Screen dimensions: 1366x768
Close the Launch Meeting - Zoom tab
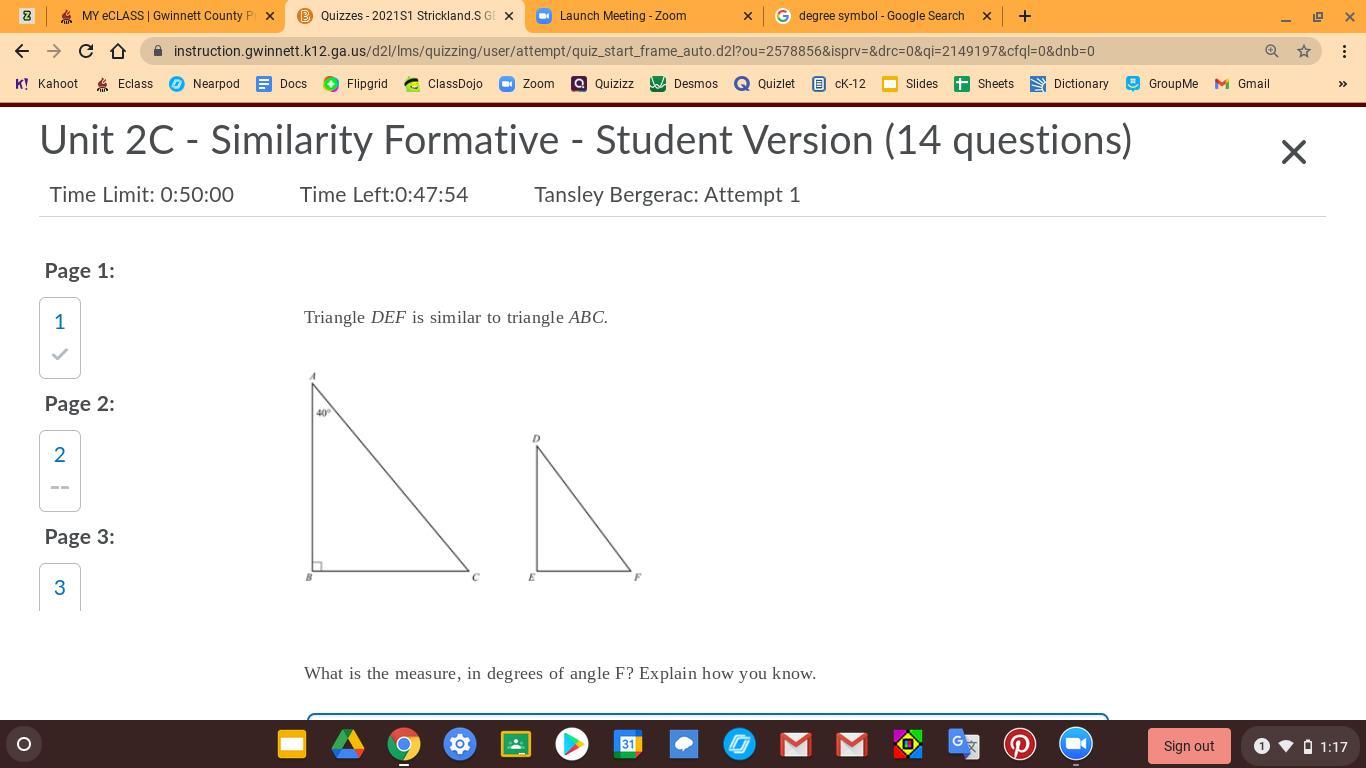pyautogui.click(x=748, y=16)
